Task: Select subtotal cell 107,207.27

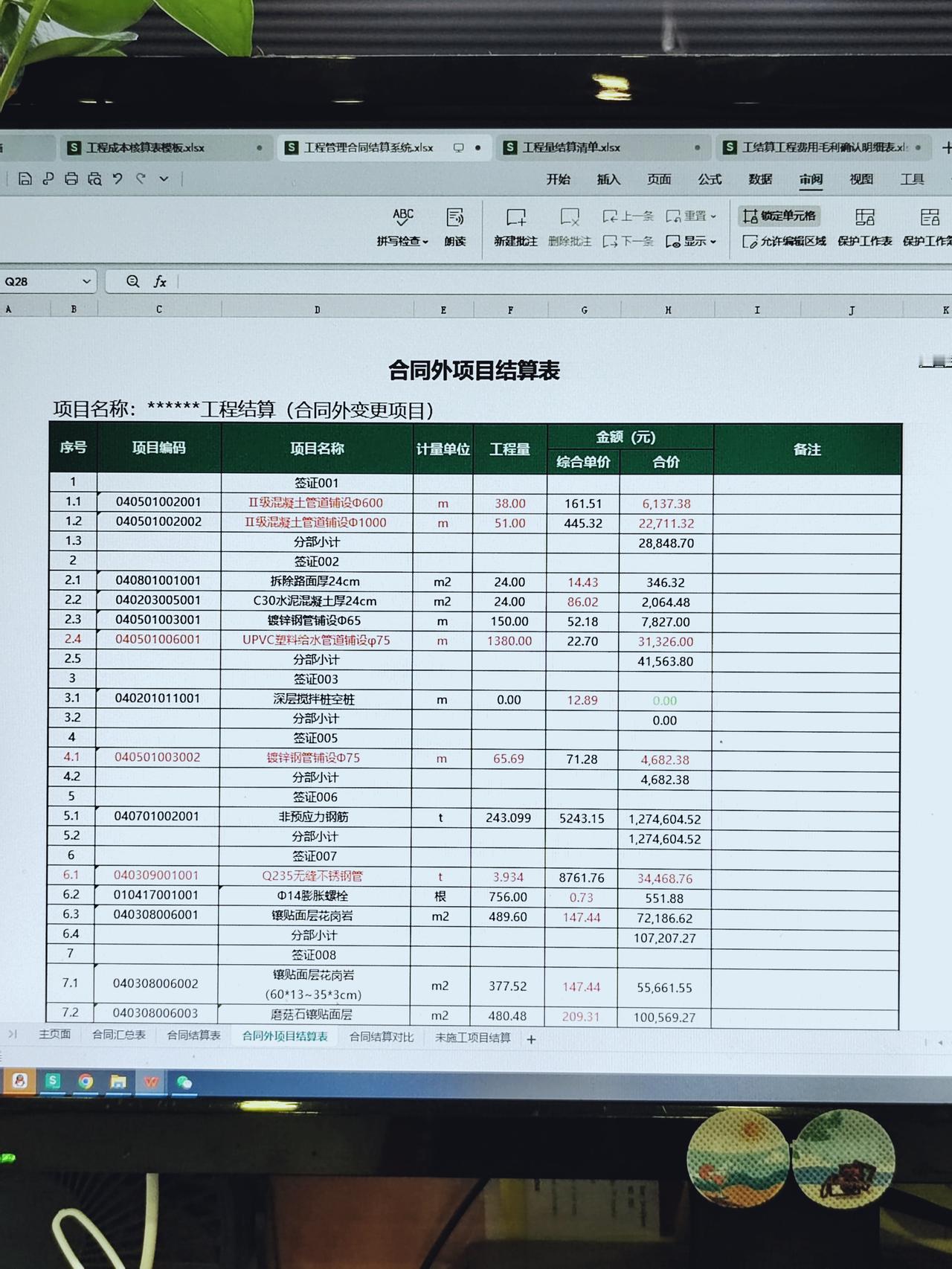Action: pyautogui.click(x=665, y=938)
